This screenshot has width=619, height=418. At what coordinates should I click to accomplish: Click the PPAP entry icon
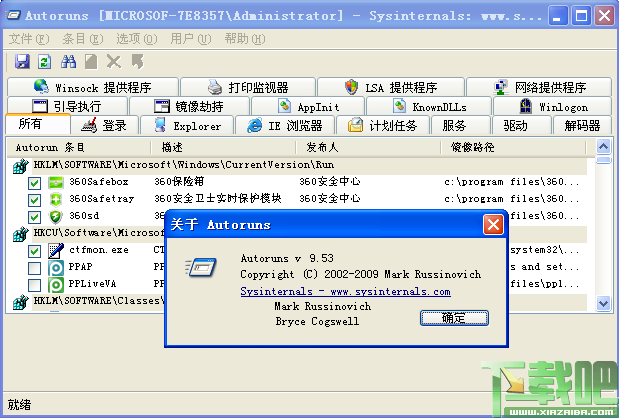56,267
